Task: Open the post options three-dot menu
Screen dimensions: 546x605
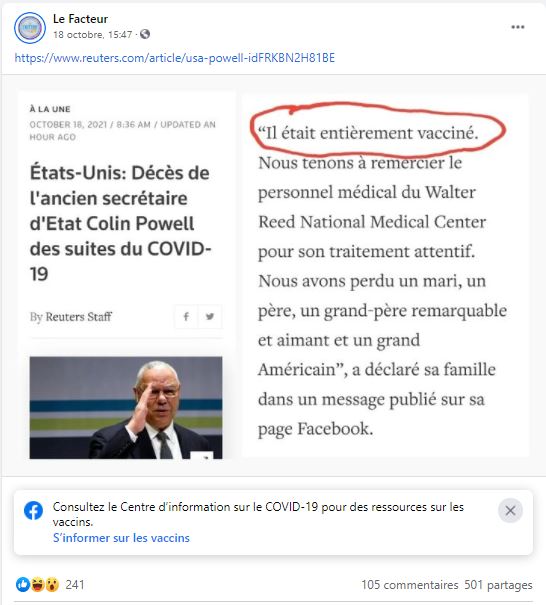Action: 517,27
